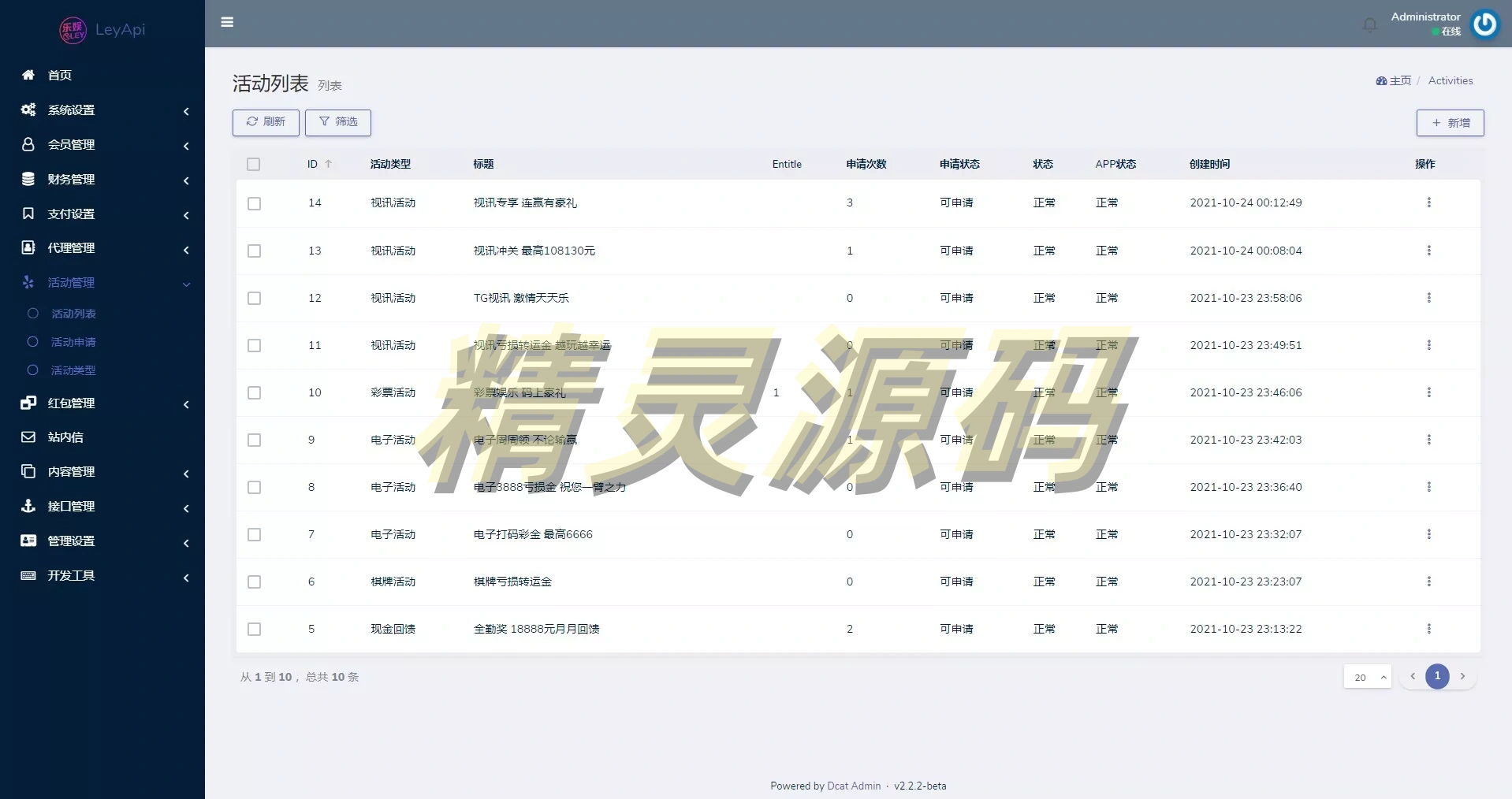
Task: Click the 首页 home icon in sidebar
Action: (x=28, y=75)
